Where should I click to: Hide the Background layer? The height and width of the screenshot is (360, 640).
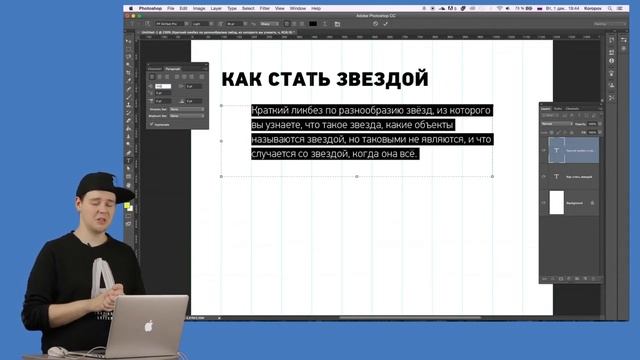[544, 202]
